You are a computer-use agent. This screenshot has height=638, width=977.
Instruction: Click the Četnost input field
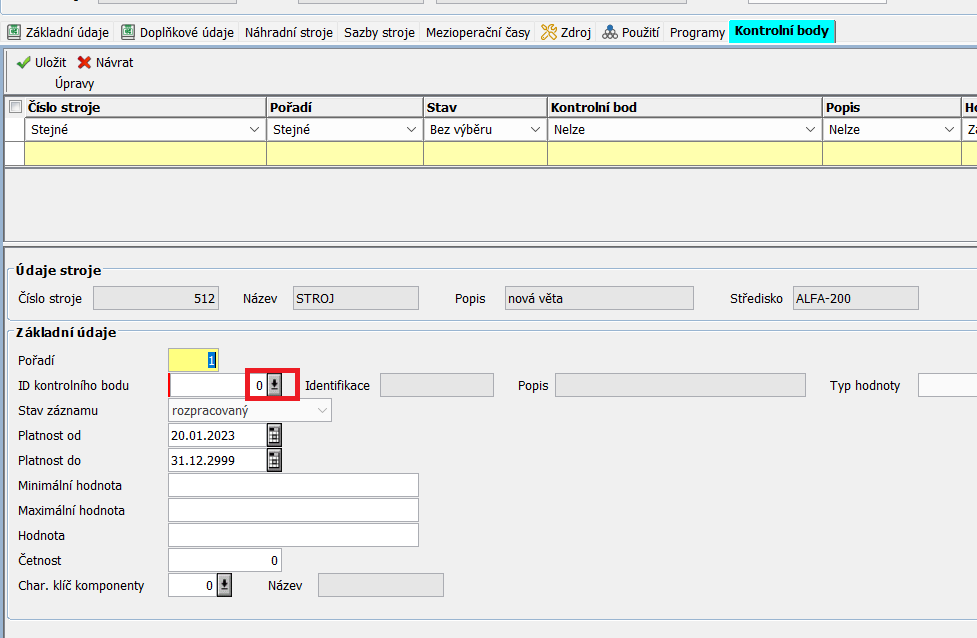224,560
